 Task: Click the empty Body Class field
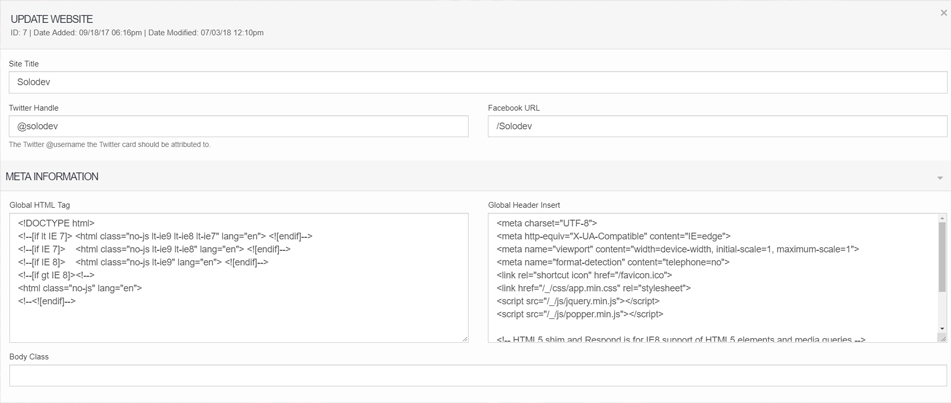pos(478,375)
